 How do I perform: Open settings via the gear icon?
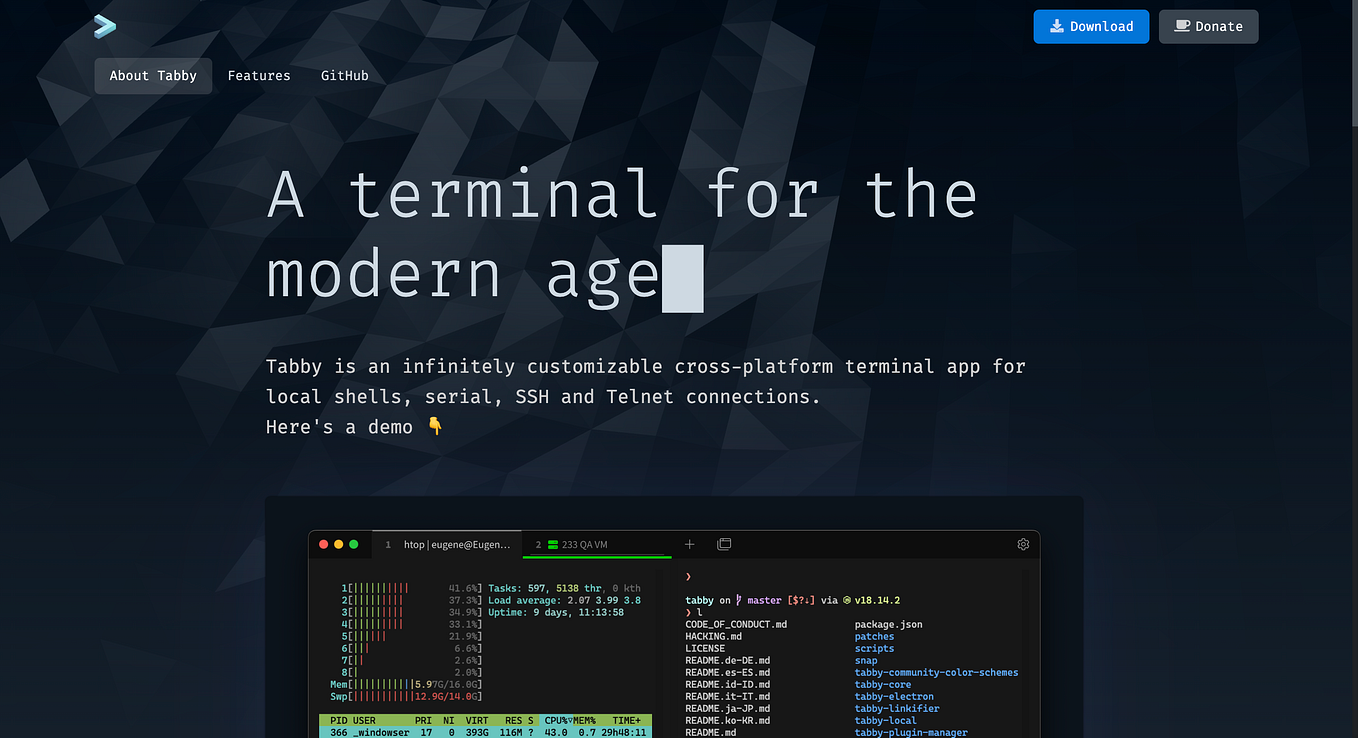[x=1023, y=544]
